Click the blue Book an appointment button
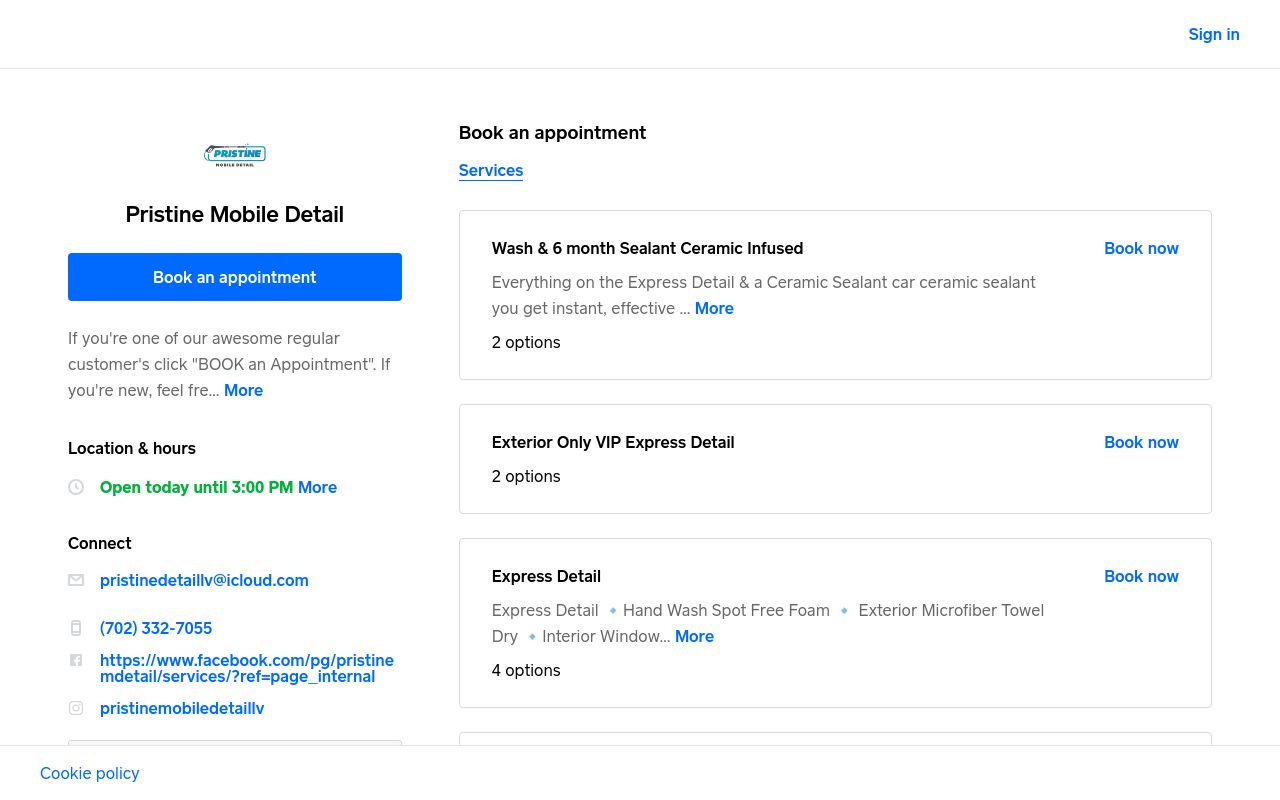 pos(235,277)
